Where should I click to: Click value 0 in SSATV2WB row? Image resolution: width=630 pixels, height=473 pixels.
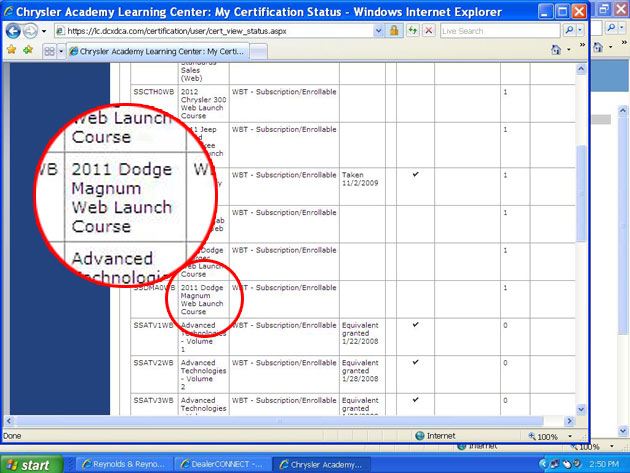pos(505,363)
